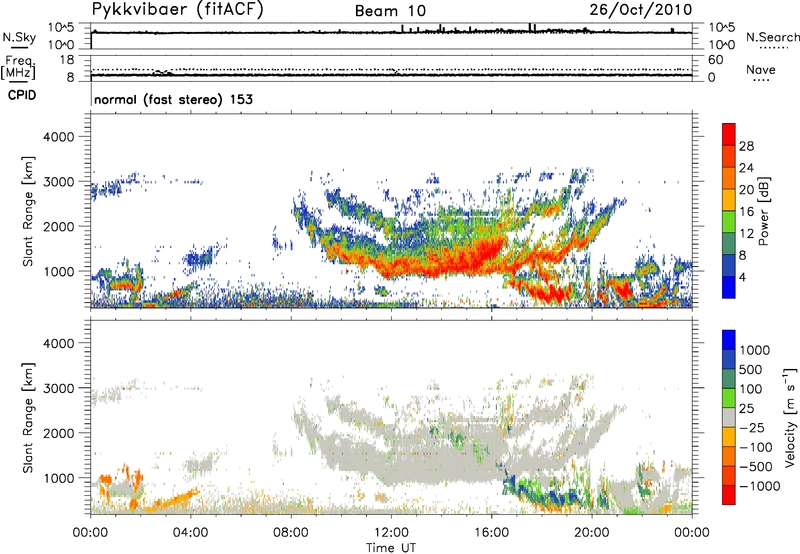Click the -1000 velocity colorbar label
This screenshot has height=554, width=800.
(759, 486)
